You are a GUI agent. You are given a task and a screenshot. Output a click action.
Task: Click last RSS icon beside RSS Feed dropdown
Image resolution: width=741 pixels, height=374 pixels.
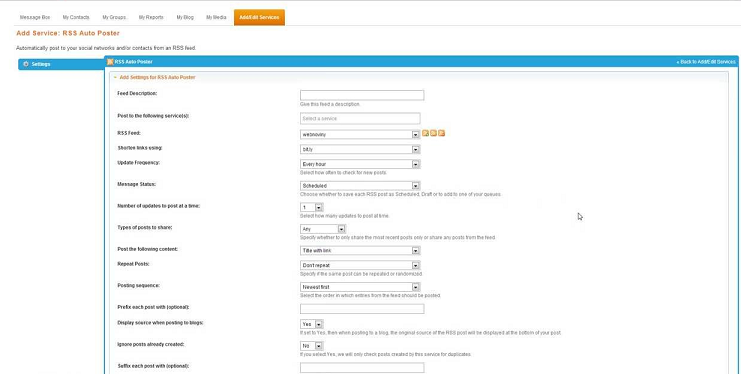(441, 133)
